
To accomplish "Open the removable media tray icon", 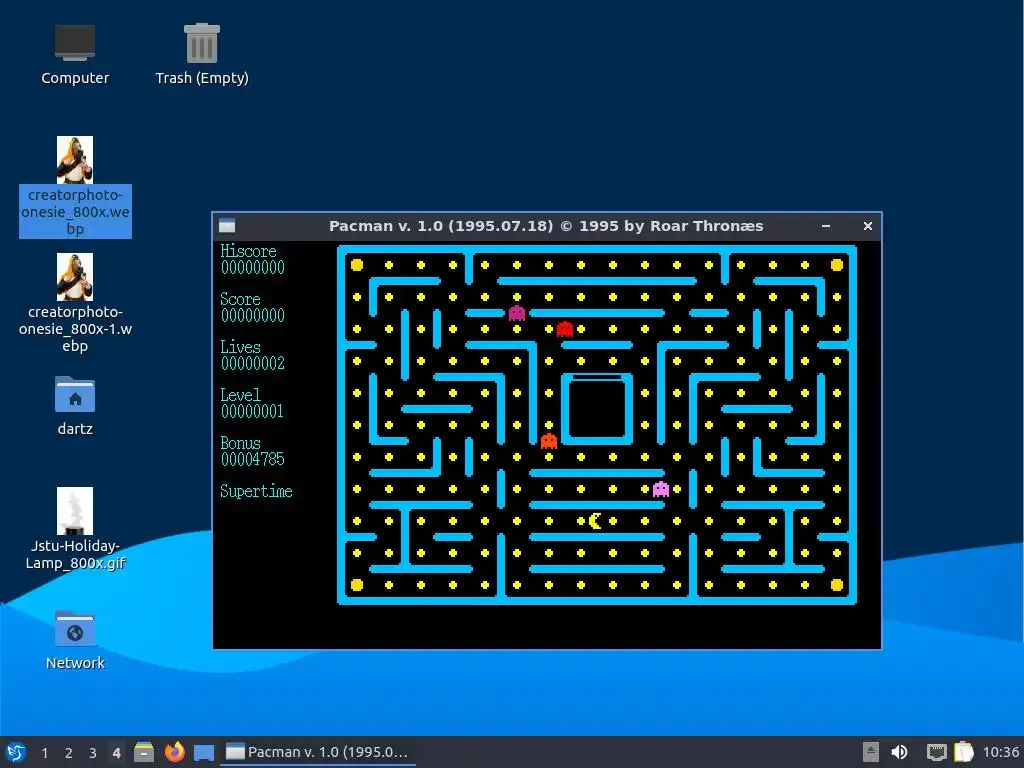I will [871, 752].
